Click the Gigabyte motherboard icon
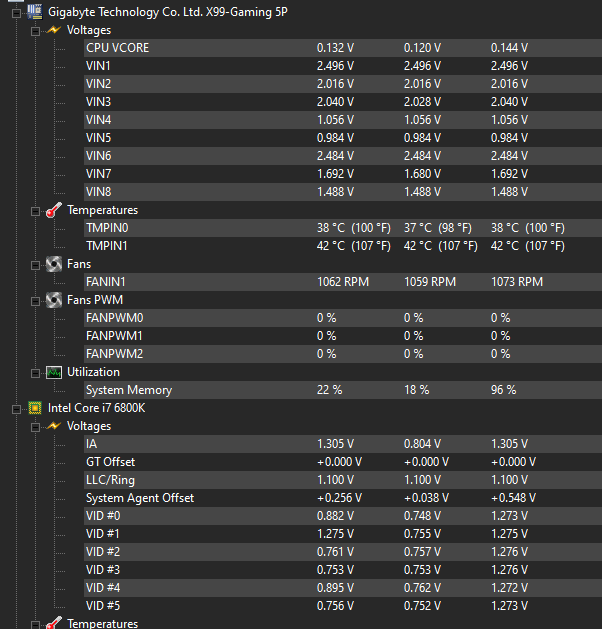This screenshot has height=629, width=602. 35,12
